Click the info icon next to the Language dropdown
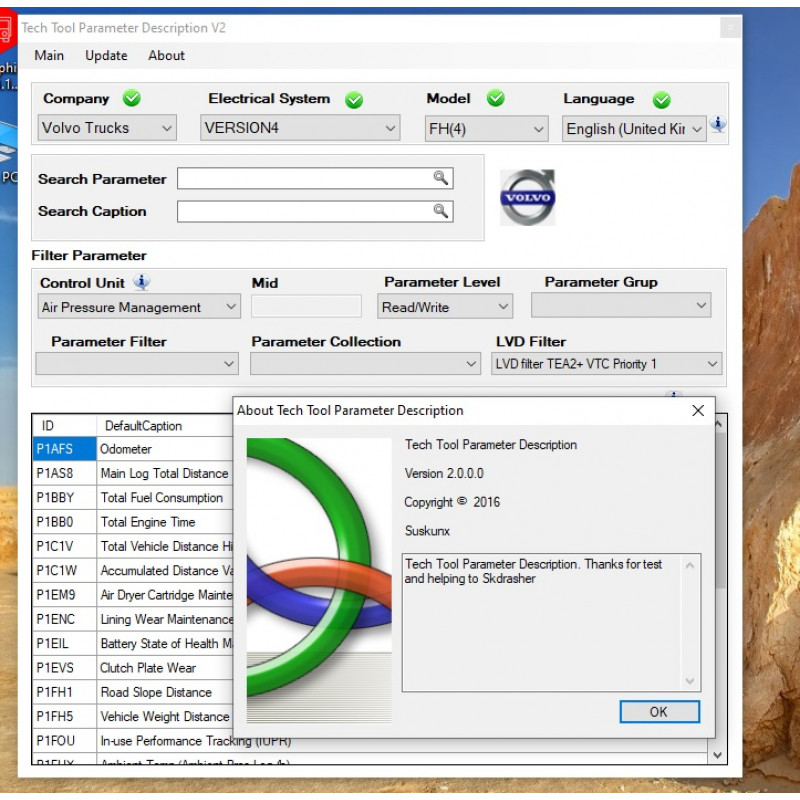The image size is (800, 800). pos(718,124)
